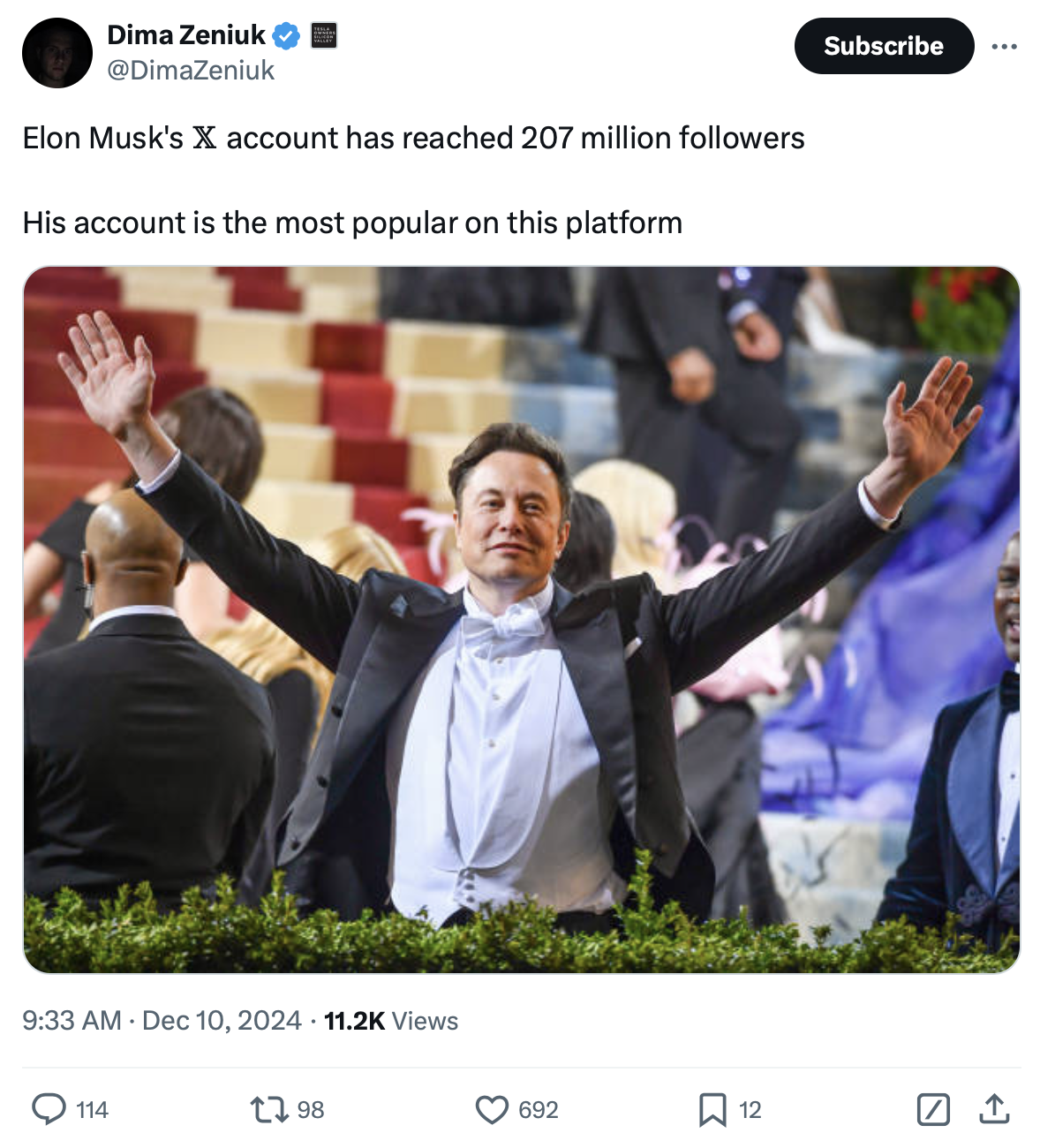Click the @DimaZeniuk handle

pyautogui.click(x=191, y=71)
